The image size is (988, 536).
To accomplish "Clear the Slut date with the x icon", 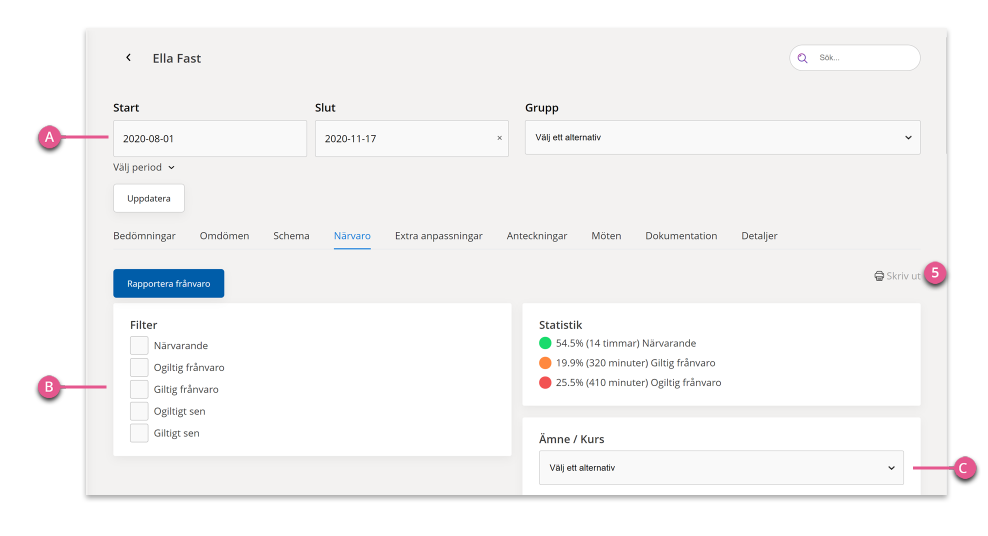I will point(500,138).
